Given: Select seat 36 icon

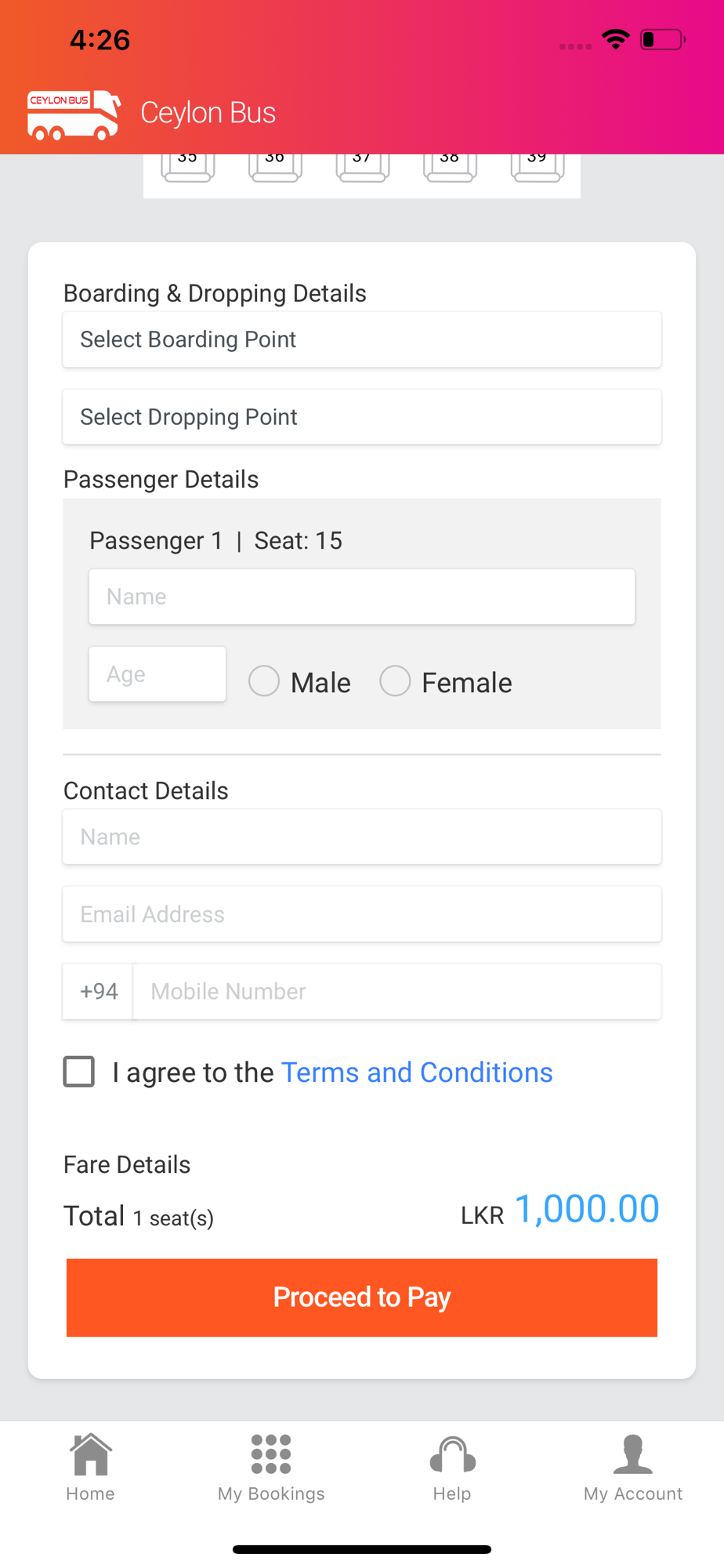Looking at the screenshot, I should [275, 167].
